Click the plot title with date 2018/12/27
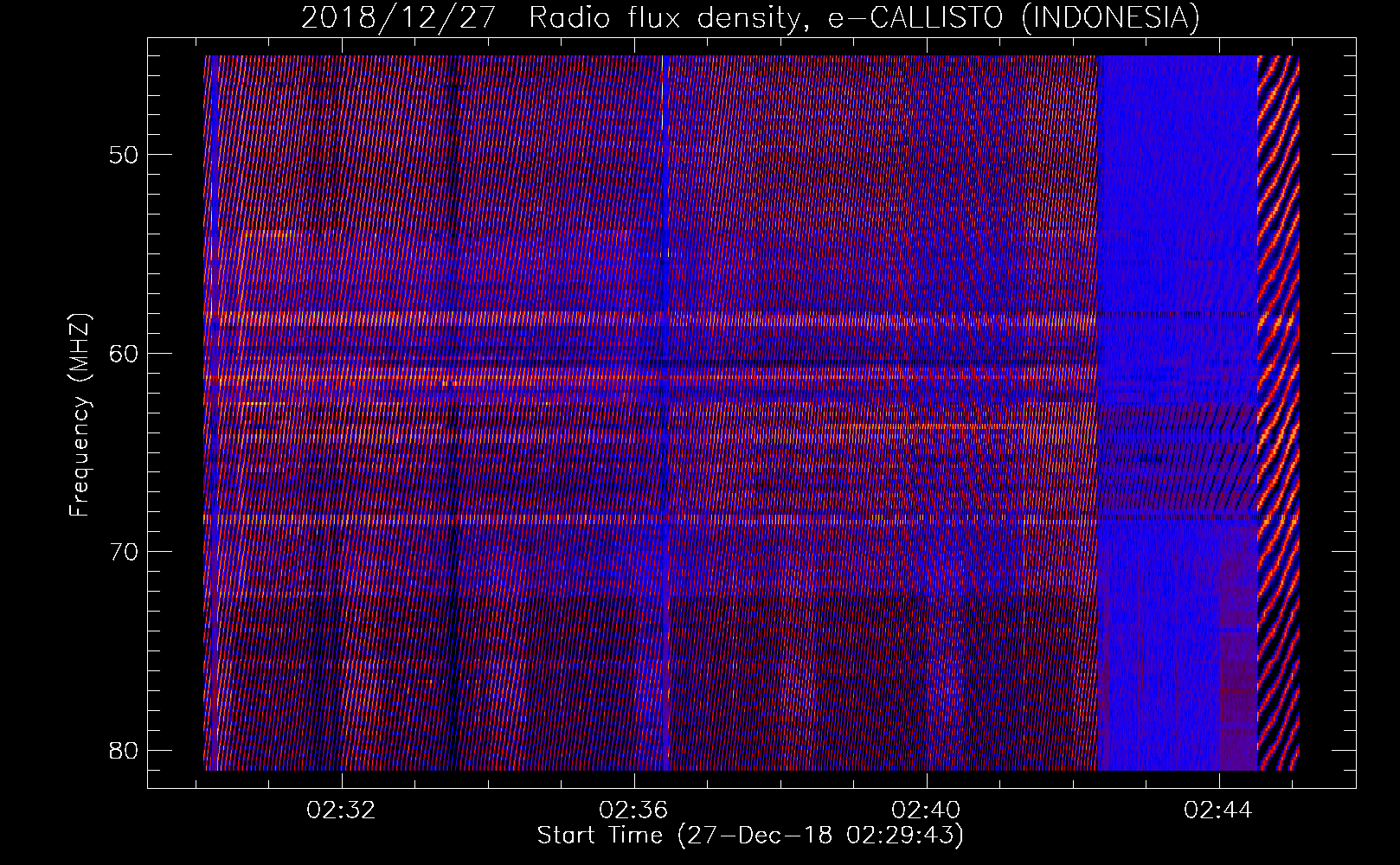The image size is (1400, 865). tap(750, 17)
